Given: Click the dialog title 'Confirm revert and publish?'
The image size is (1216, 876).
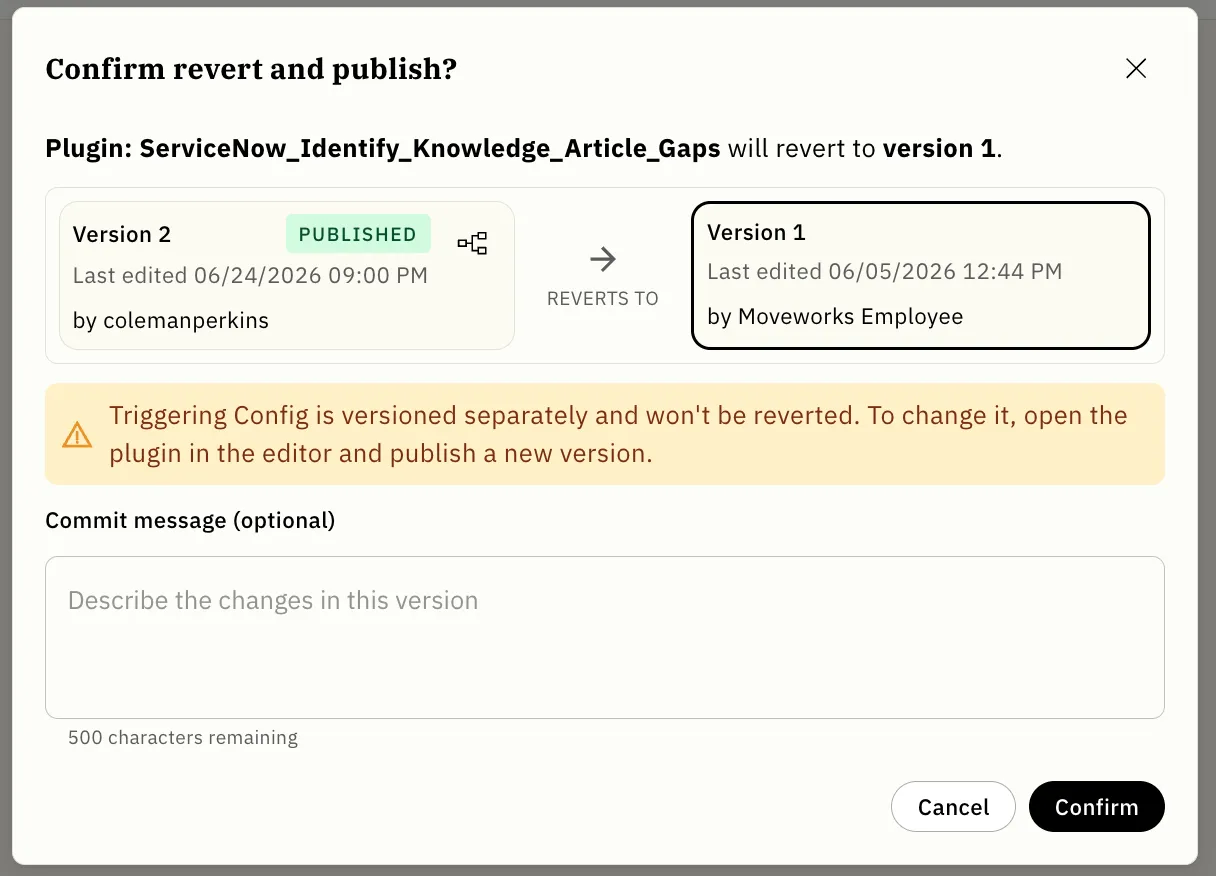Looking at the screenshot, I should click(x=251, y=69).
